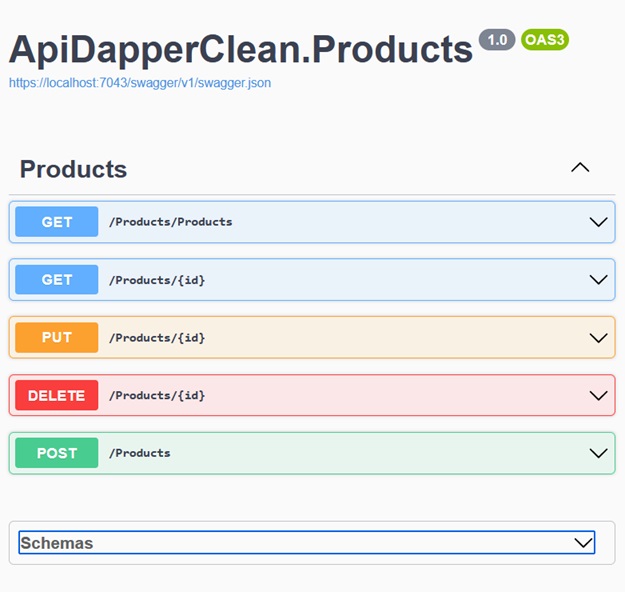625x592 pixels.
Task: Click the OAS3 badge next to the title
Action: [x=545, y=40]
